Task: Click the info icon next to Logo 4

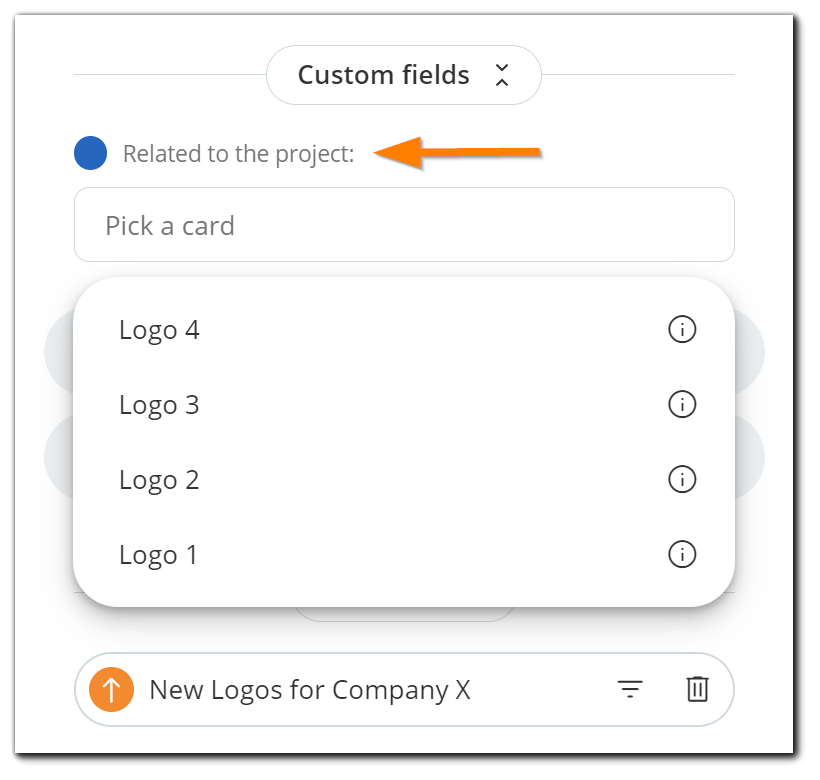Action: coord(682,330)
